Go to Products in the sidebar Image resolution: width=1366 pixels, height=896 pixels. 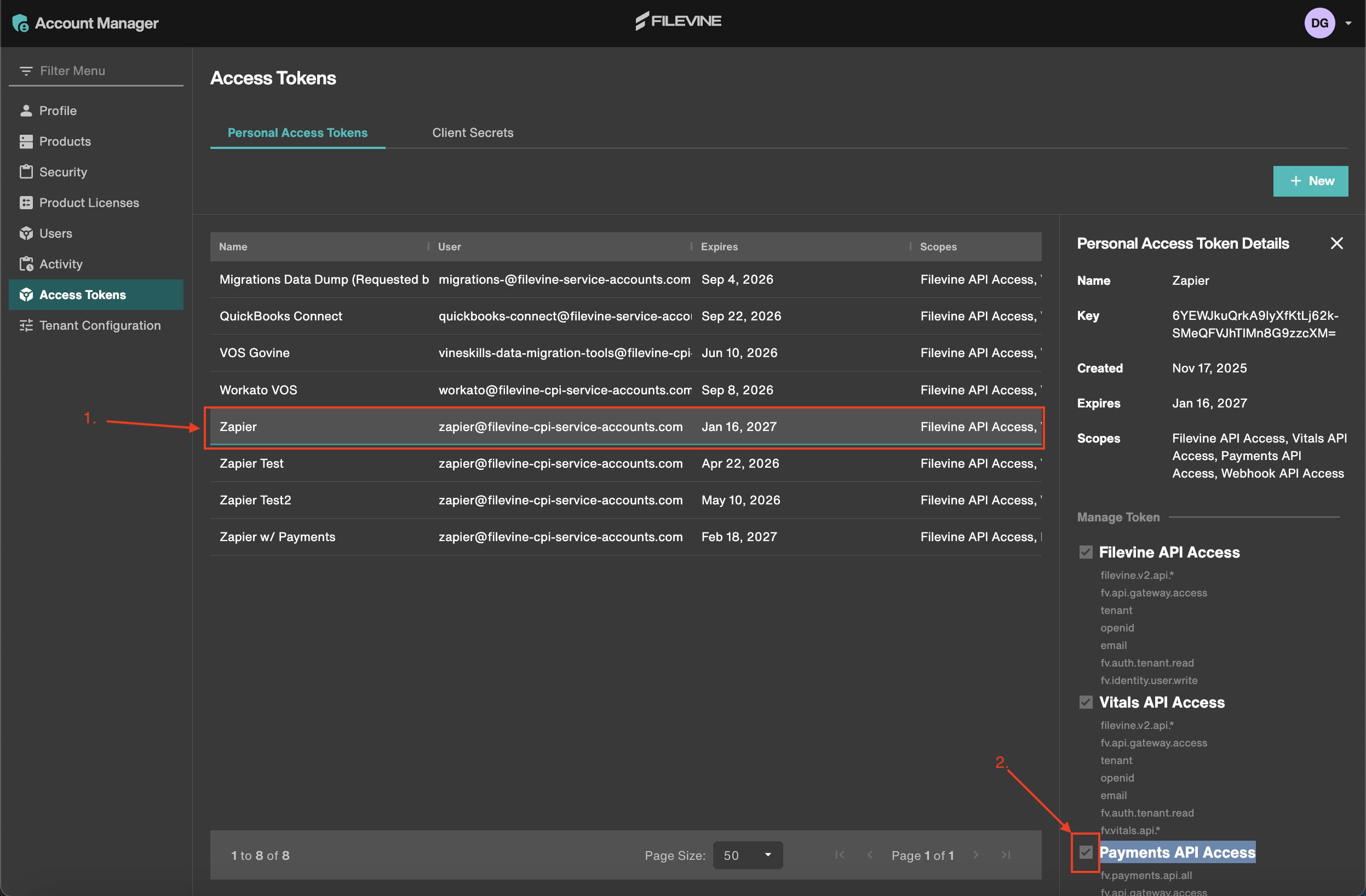(x=96, y=141)
